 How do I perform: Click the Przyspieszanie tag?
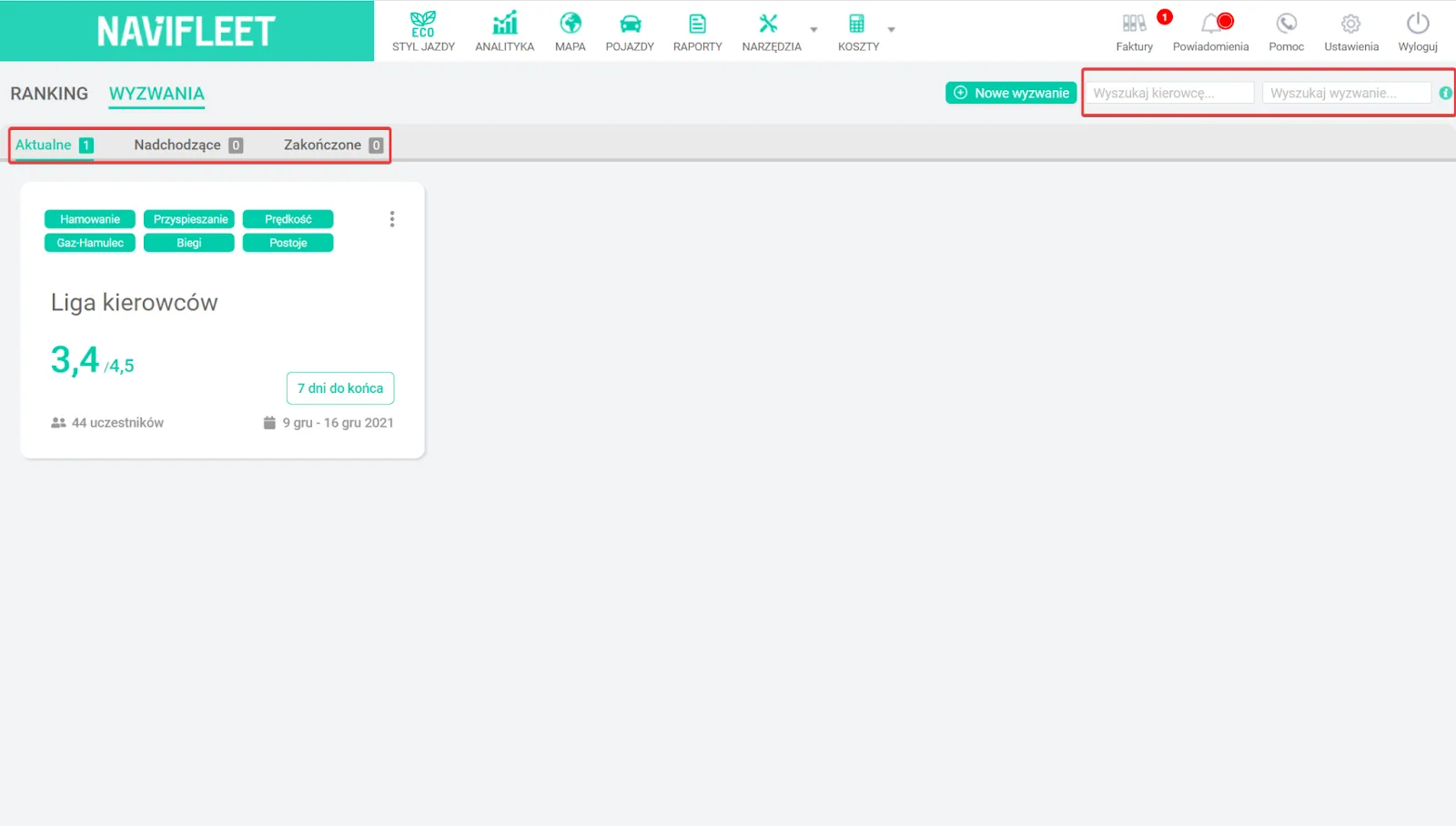[x=189, y=219]
